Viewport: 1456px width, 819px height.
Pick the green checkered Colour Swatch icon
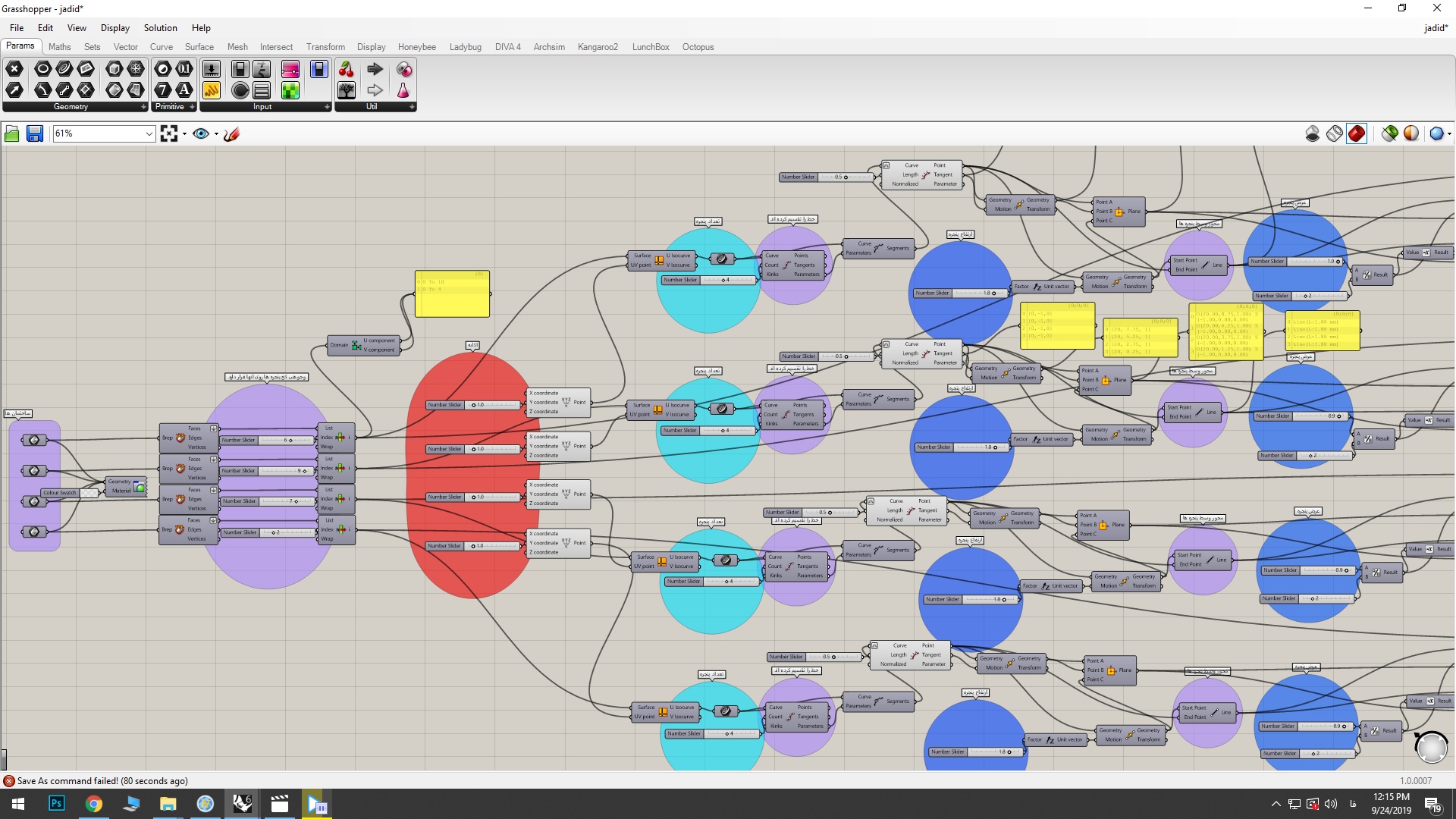(x=290, y=90)
